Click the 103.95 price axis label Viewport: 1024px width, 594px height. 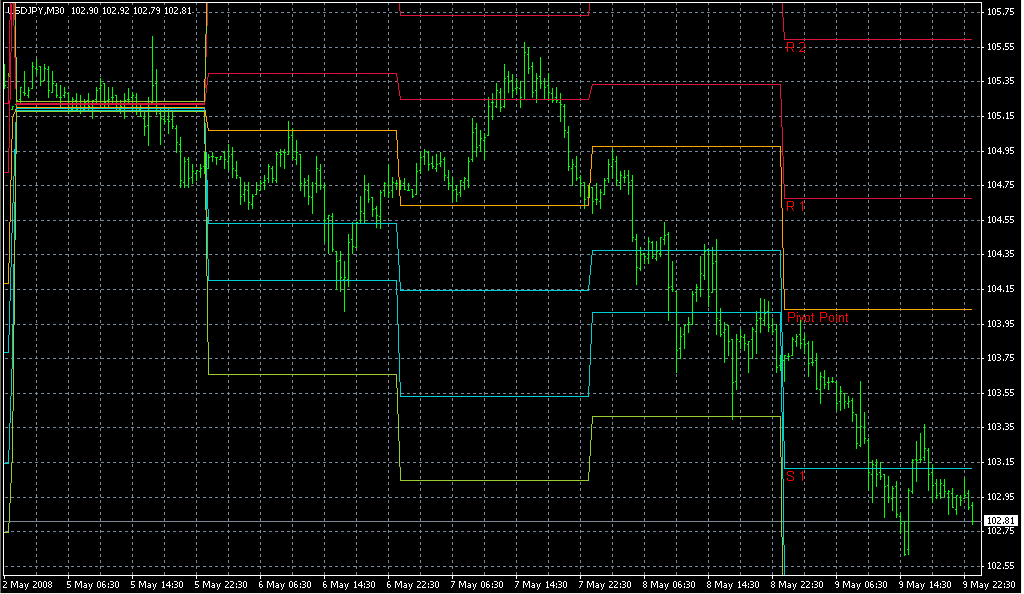click(x=1000, y=323)
